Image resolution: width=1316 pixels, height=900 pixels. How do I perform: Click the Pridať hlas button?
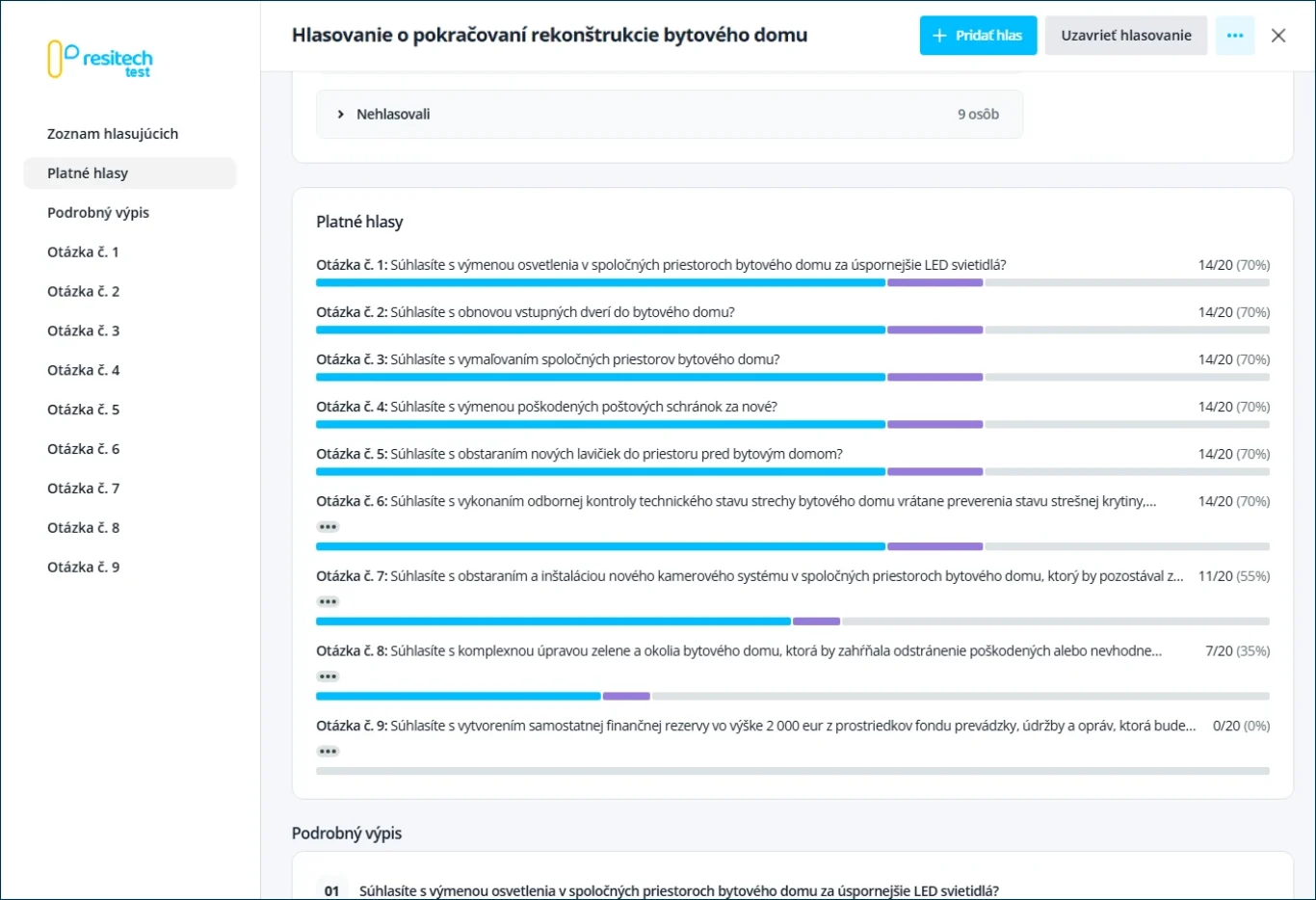(978, 36)
